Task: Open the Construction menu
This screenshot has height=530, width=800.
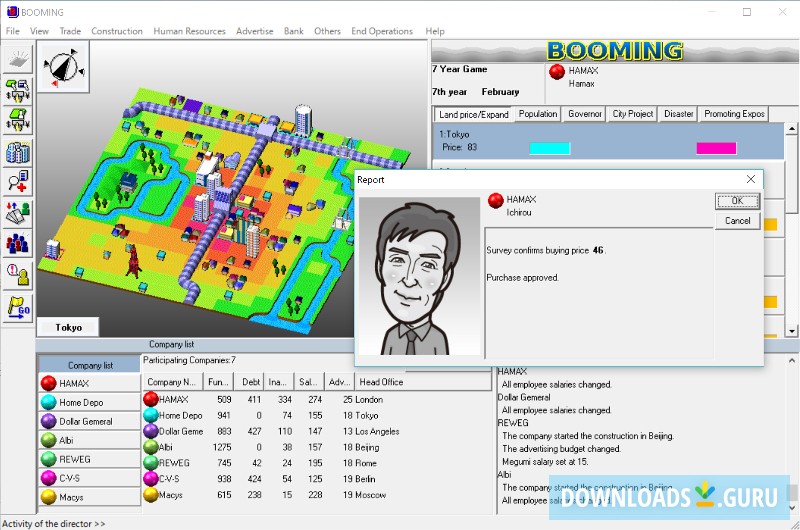Action: pyautogui.click(x=117, y=31)
